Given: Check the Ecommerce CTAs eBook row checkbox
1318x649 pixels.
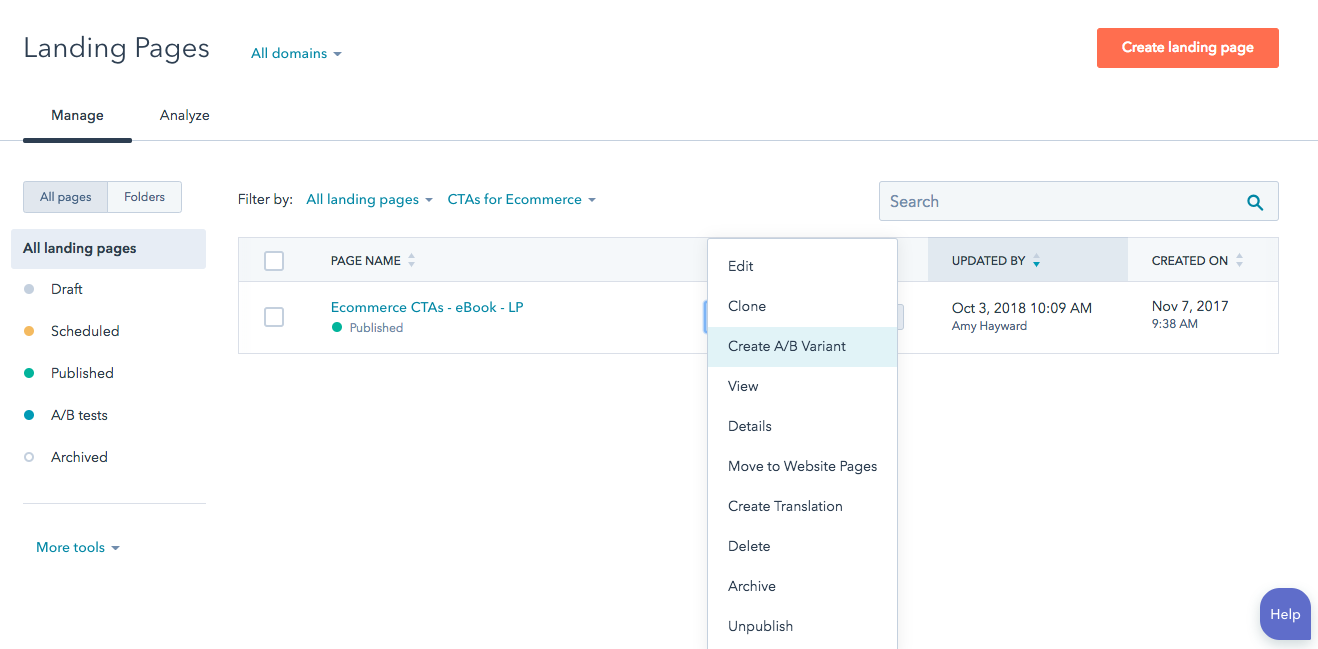Looking at the screenshot, I should [x=273, y=317].
